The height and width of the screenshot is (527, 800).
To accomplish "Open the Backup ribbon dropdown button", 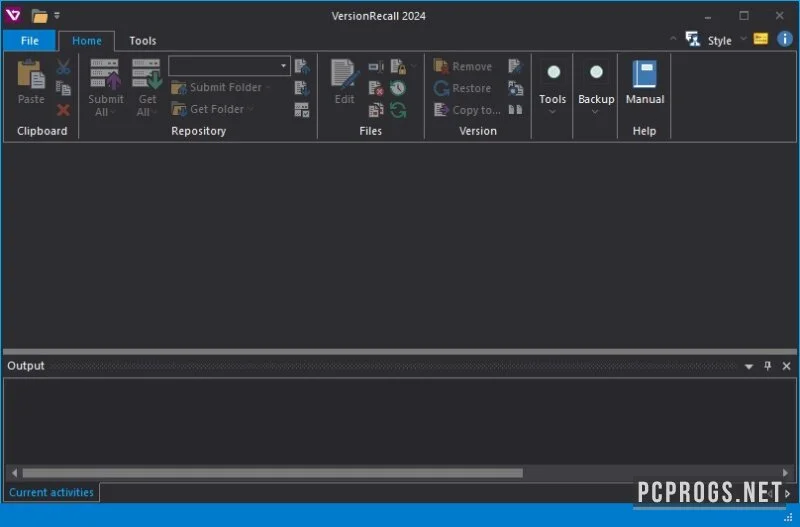I will click(596, 87).
